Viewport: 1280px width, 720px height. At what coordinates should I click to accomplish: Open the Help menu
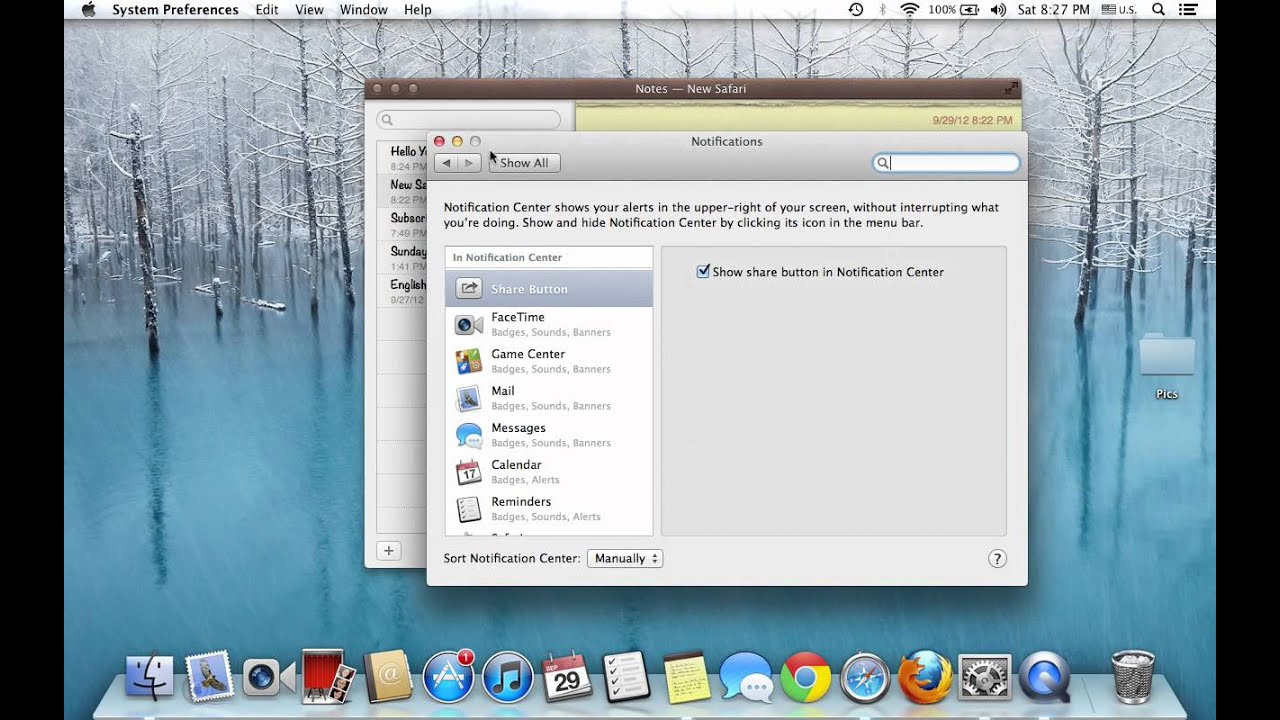(x=418, y=10)
